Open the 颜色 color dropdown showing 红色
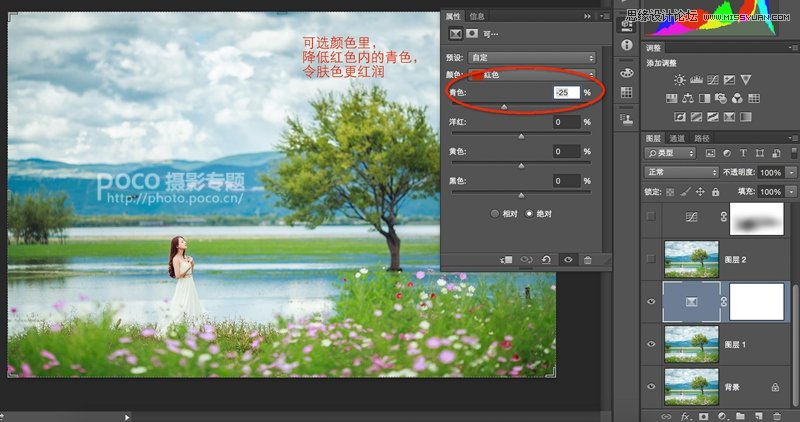The width and height of the screenshot is (800, 422). coord(532,75)
